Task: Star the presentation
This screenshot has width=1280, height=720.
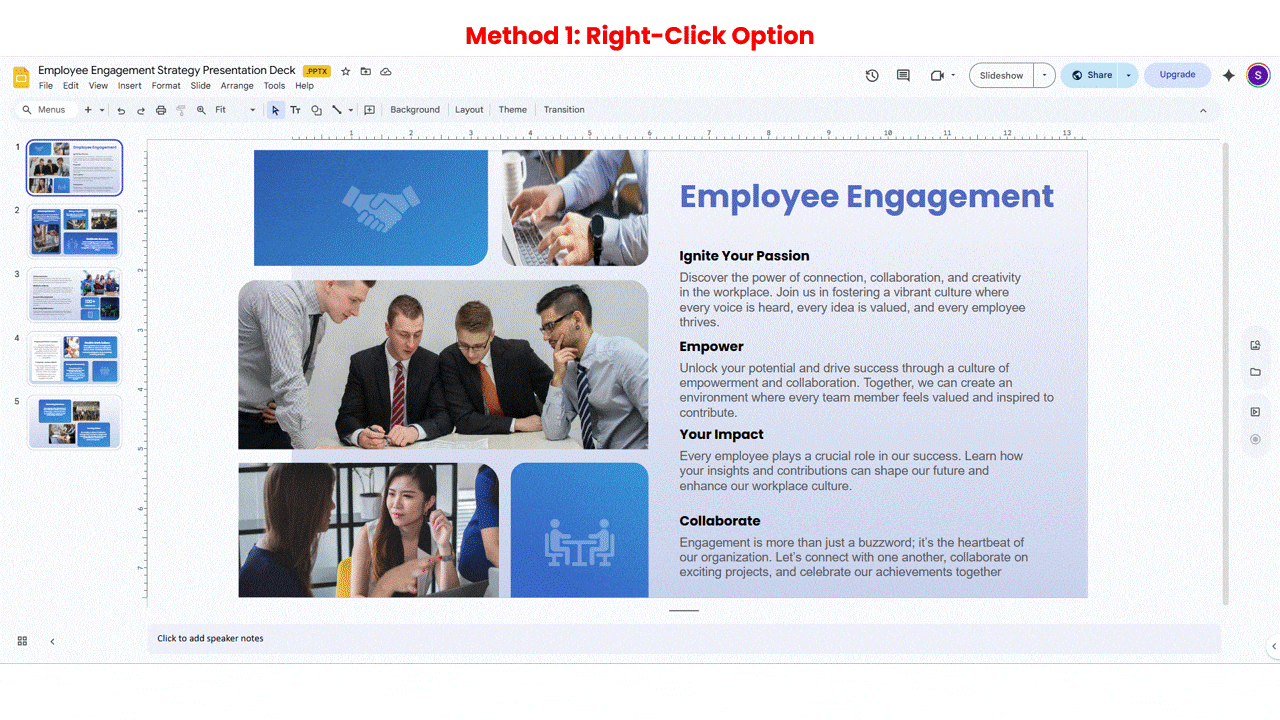Action: [x=345, y=71]
